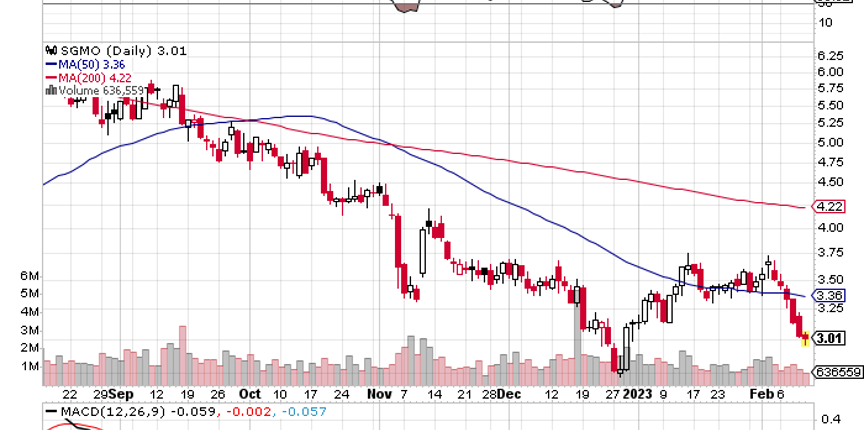Click the Sep month axis label

click(121, 395)
